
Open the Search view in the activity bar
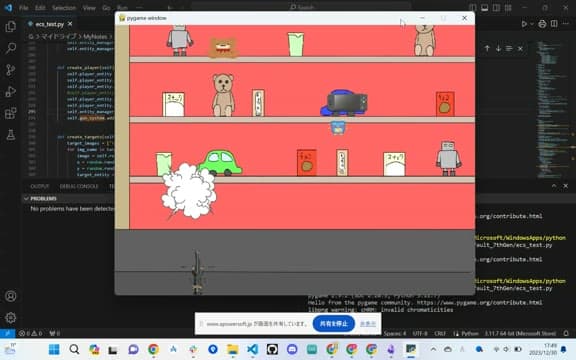(x=11, y=48)
